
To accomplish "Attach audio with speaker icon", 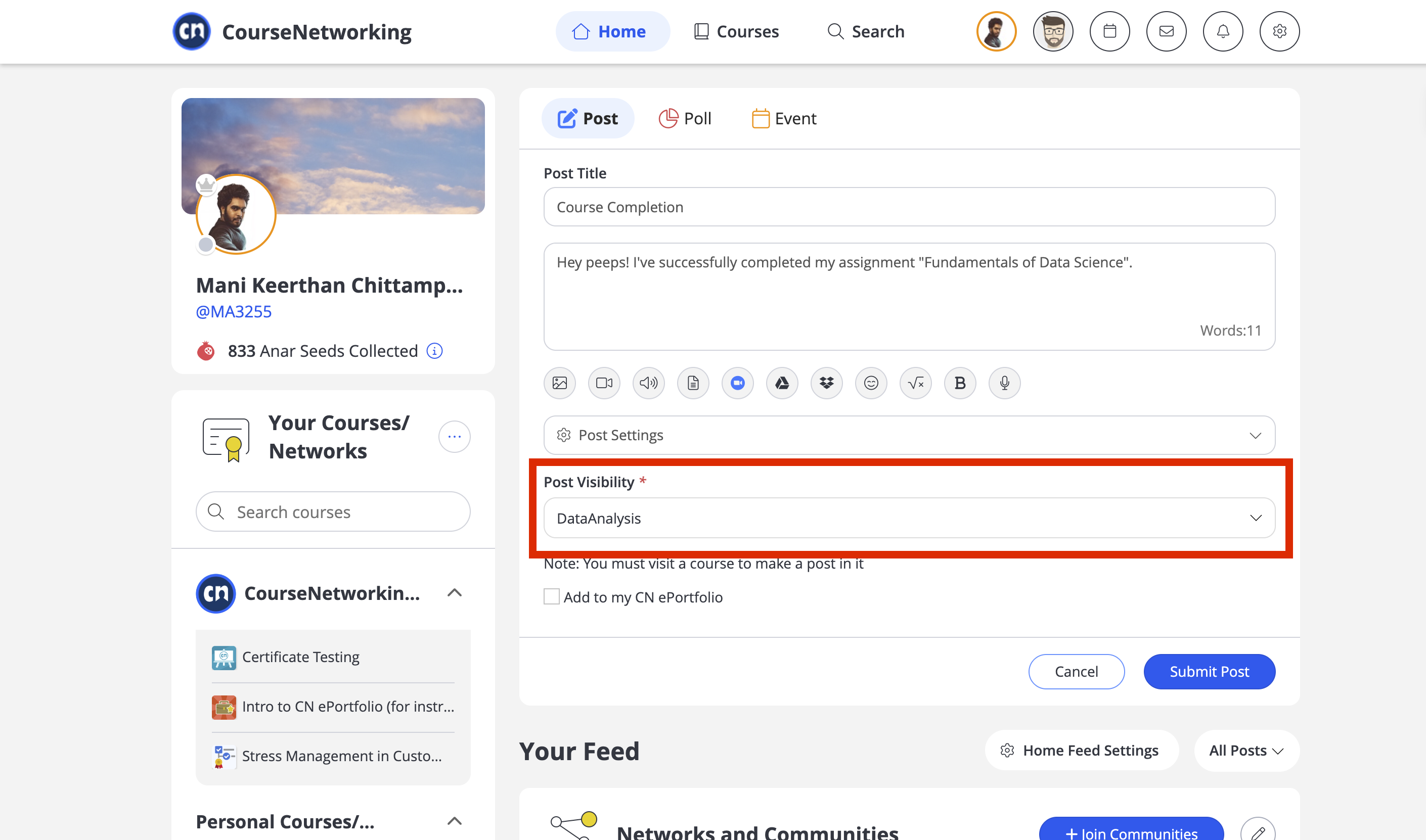I will coord(648,383).
